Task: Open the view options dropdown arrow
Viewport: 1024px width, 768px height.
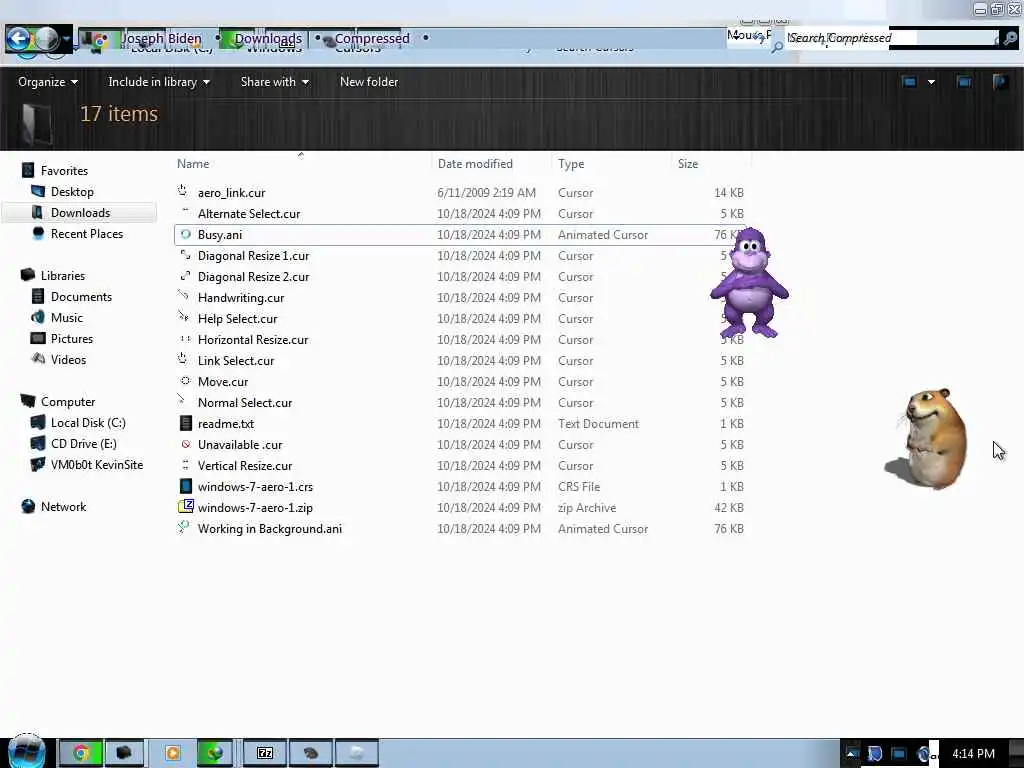Action: (931, 82)
